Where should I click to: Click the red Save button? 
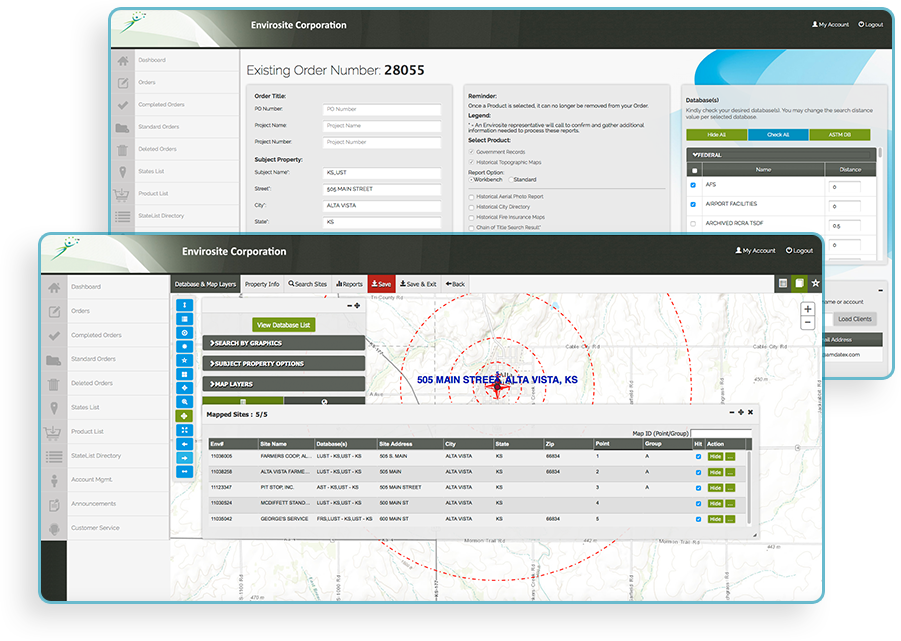381,284
